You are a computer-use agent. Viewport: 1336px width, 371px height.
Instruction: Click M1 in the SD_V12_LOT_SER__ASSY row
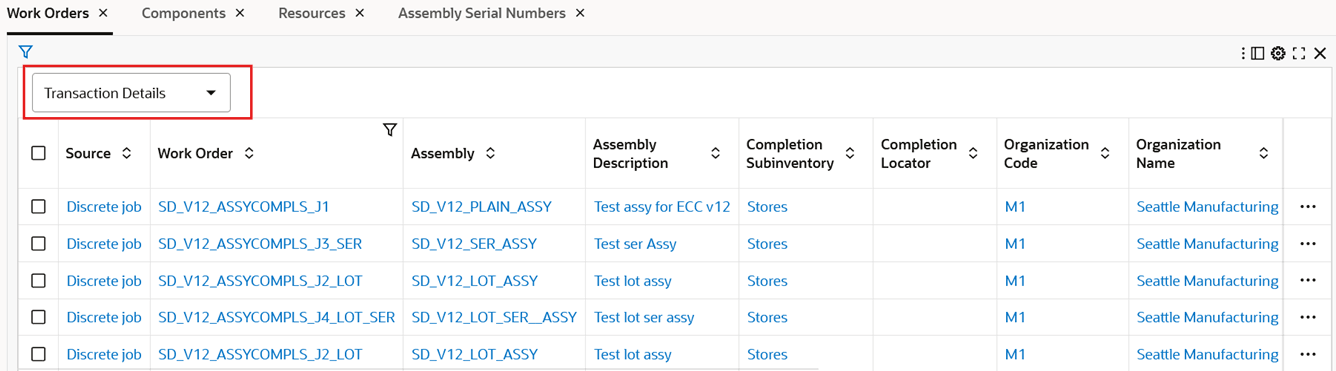[1015, 317]
